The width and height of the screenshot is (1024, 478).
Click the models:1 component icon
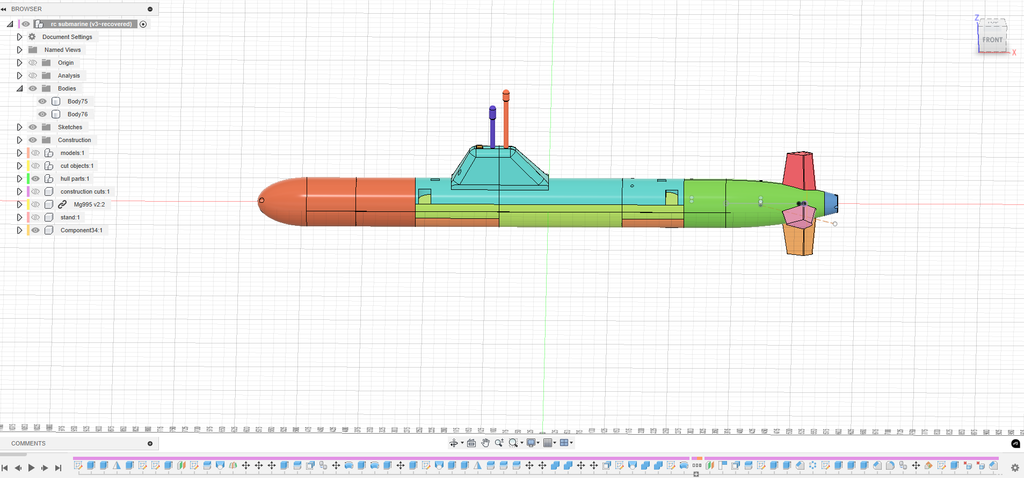[x=48, y=153]
